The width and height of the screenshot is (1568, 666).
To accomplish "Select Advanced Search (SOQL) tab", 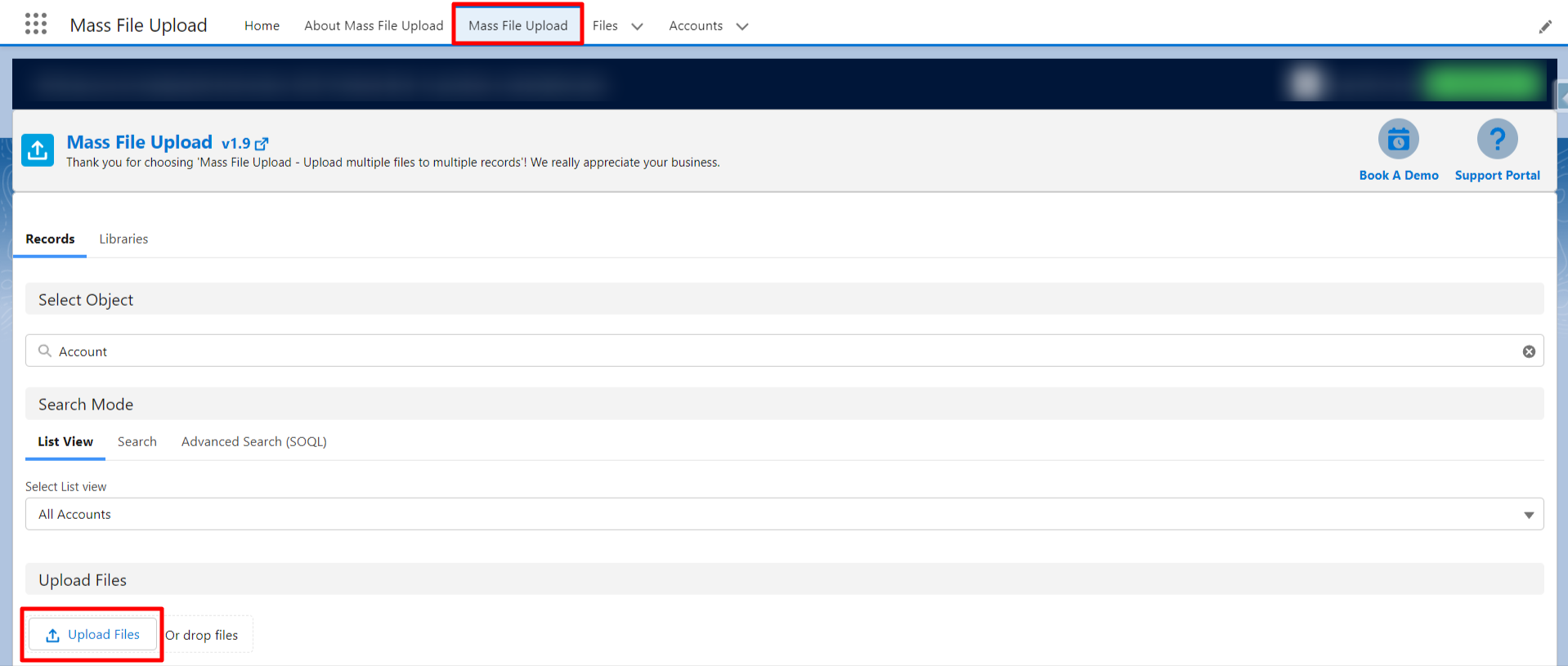I will tap(253, 441).
